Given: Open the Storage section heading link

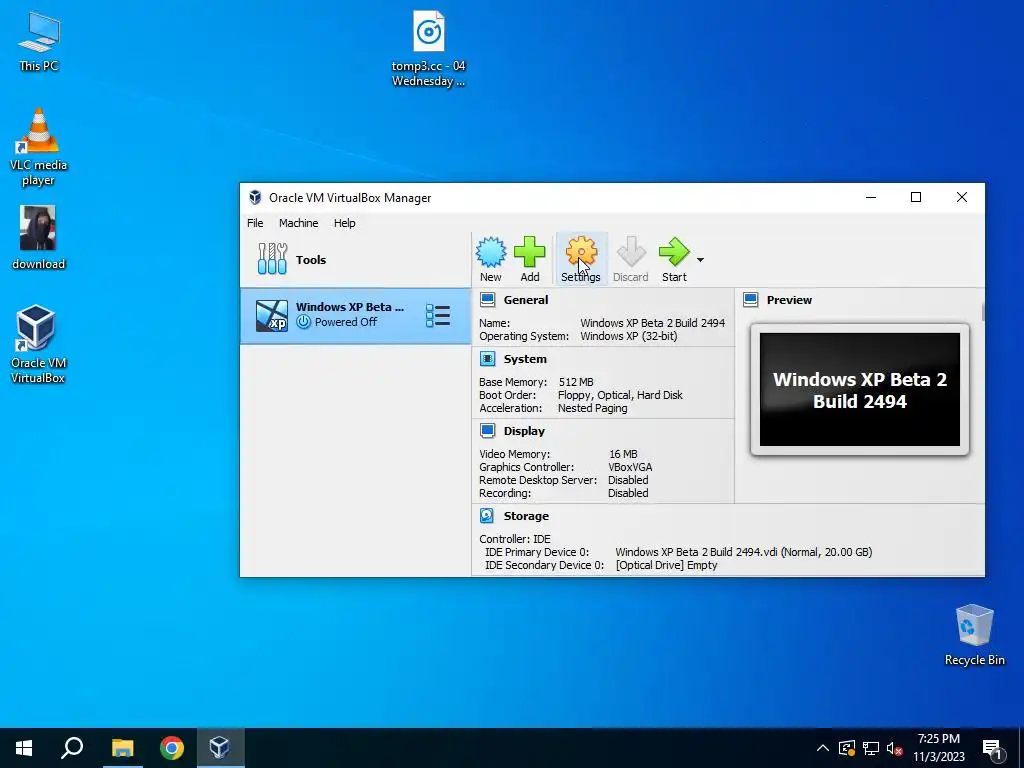Looking at the screenshot, I should coord(526,516).
